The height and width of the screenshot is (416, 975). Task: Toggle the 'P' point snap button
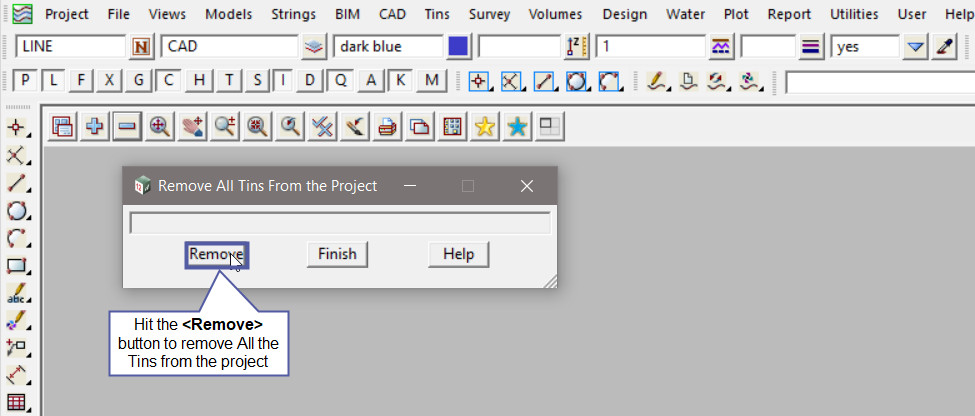tap(26, 80)
